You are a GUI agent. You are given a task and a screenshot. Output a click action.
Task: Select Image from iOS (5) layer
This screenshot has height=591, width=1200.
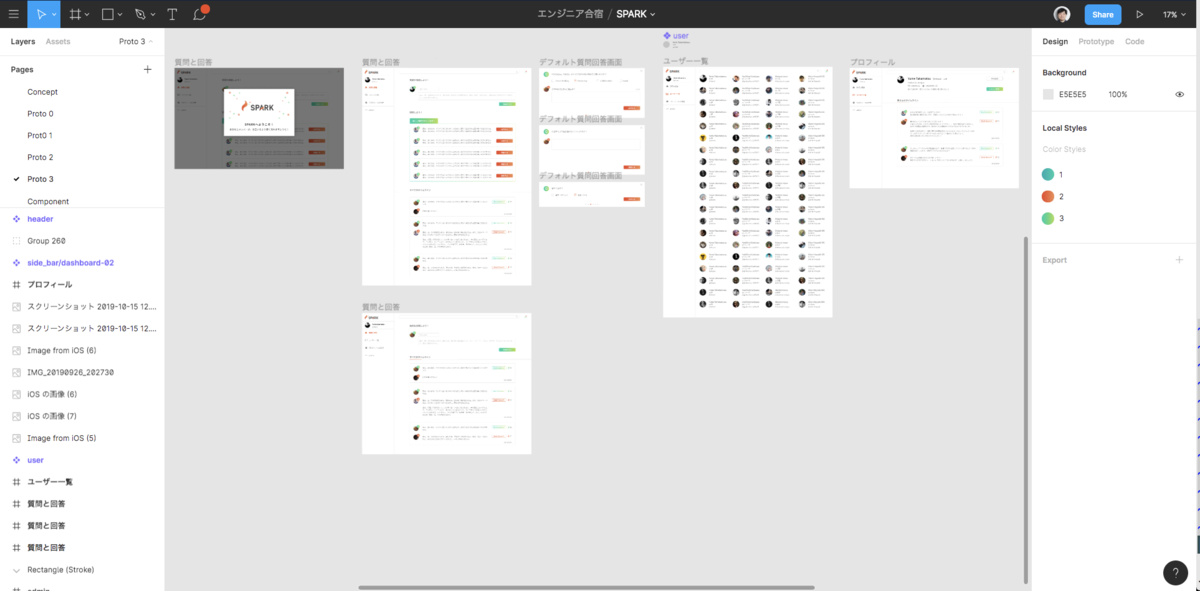(62, 438)
